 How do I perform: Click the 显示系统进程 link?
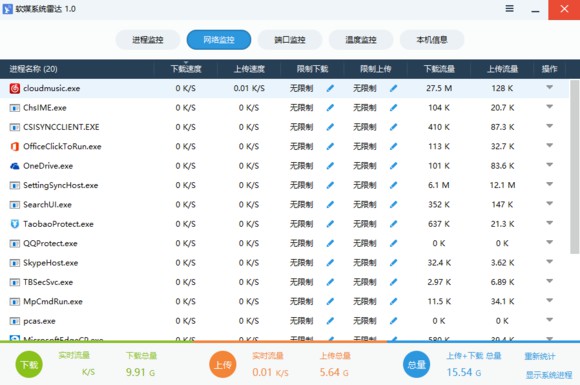click(549, 375)
